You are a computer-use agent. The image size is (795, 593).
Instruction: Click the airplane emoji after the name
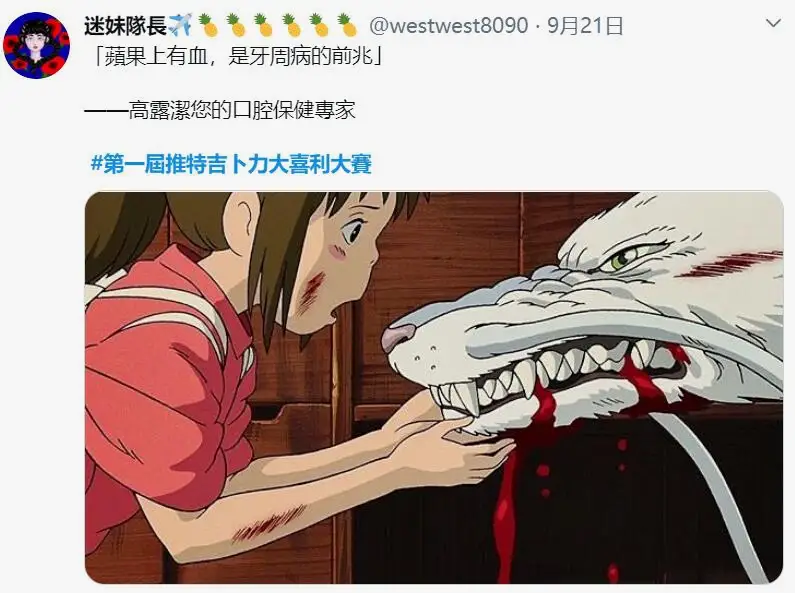click(180, 25)
